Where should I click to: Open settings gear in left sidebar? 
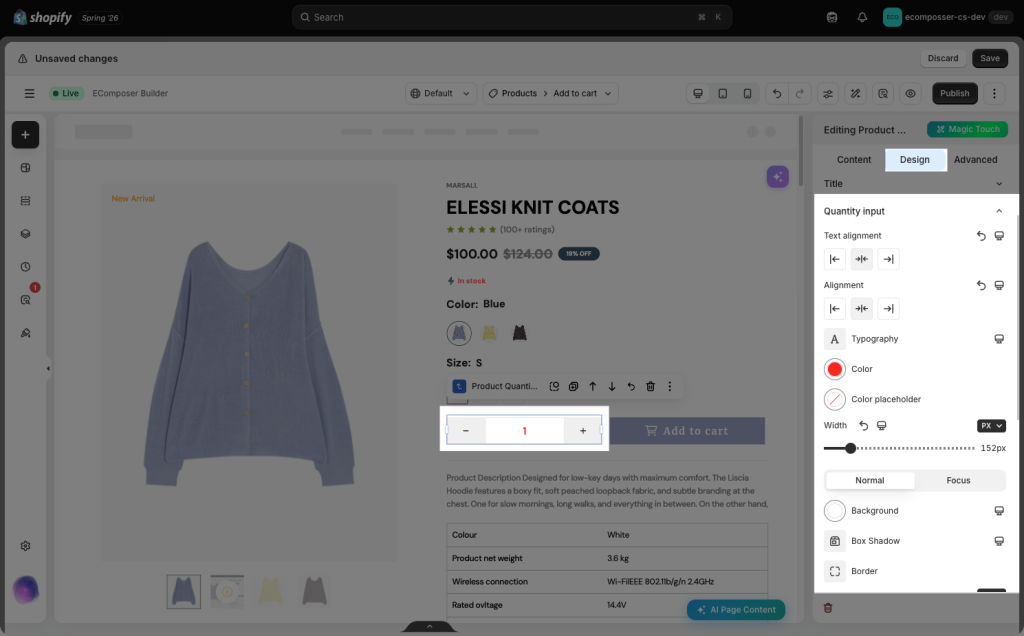25,546
